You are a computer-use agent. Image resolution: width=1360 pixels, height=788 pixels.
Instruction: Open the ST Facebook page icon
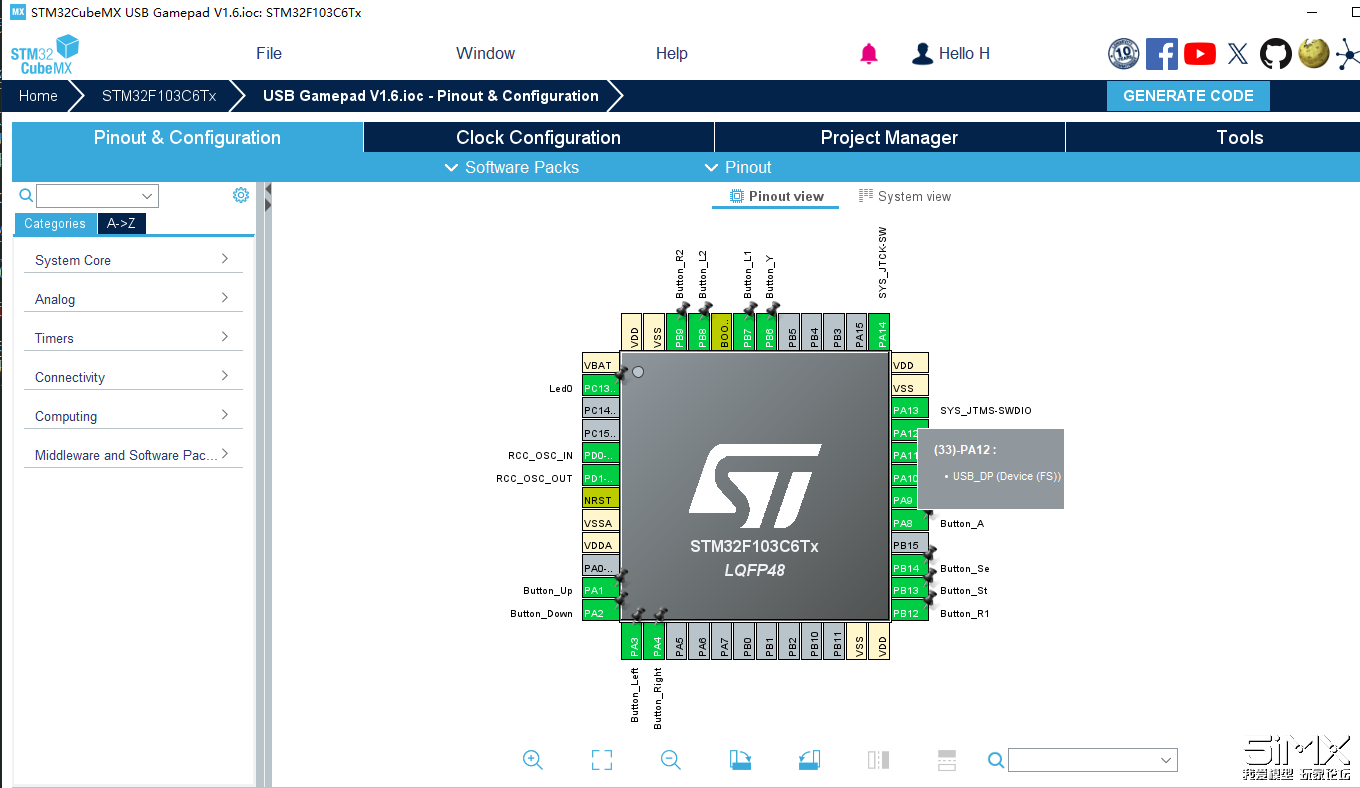pos(1161,54)
